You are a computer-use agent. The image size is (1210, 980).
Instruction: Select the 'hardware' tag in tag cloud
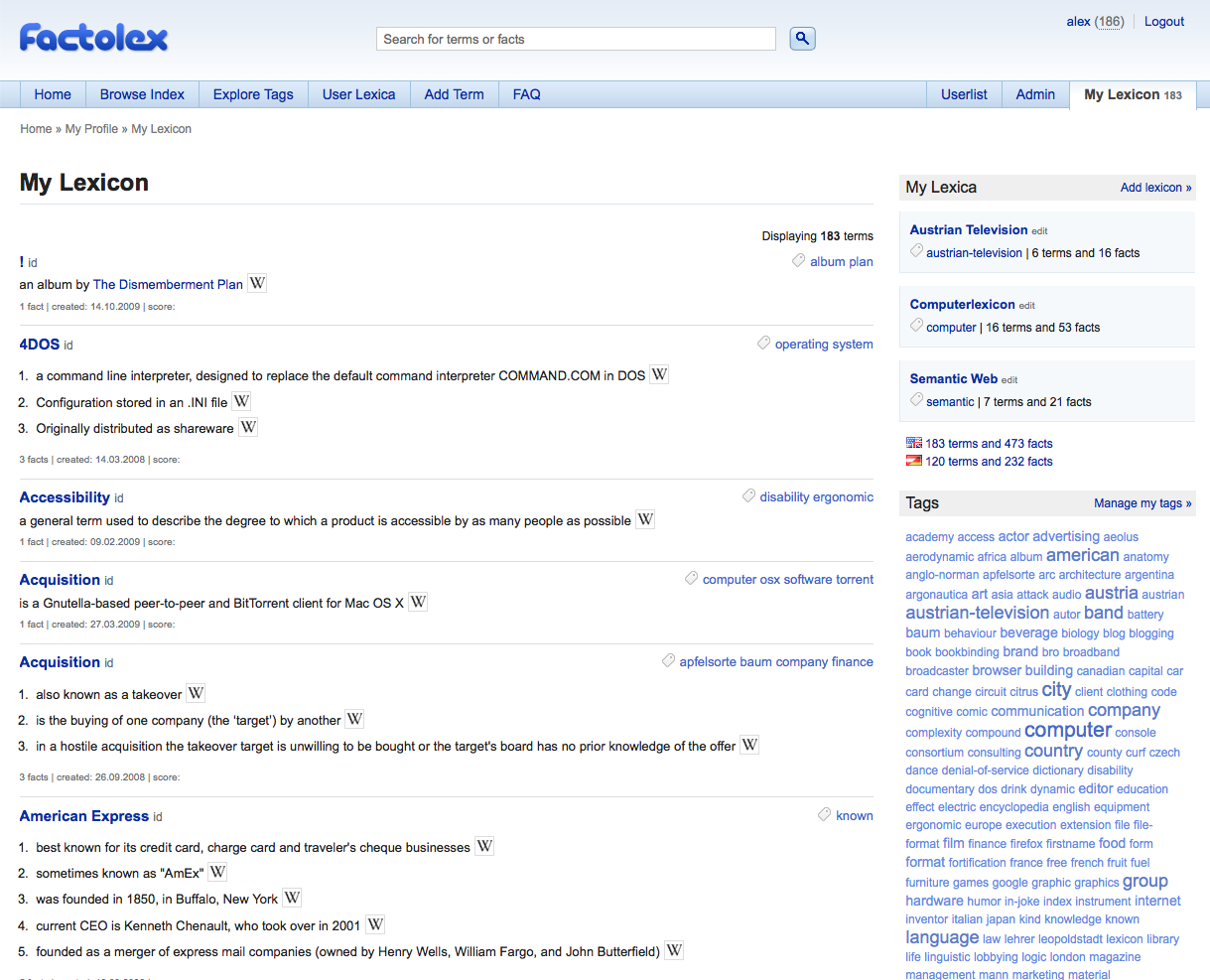click(934, 901)
